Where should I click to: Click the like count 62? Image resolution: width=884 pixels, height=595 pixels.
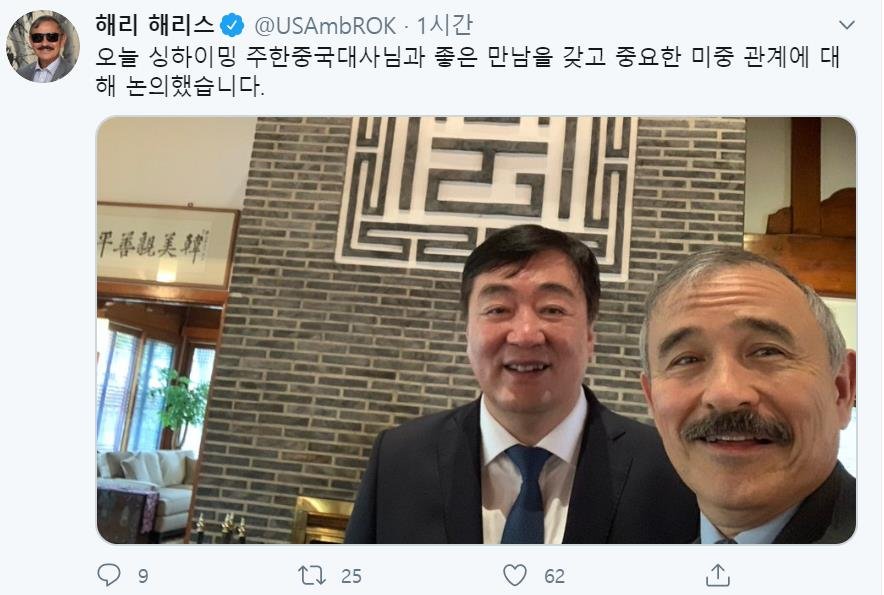[555, 576]
